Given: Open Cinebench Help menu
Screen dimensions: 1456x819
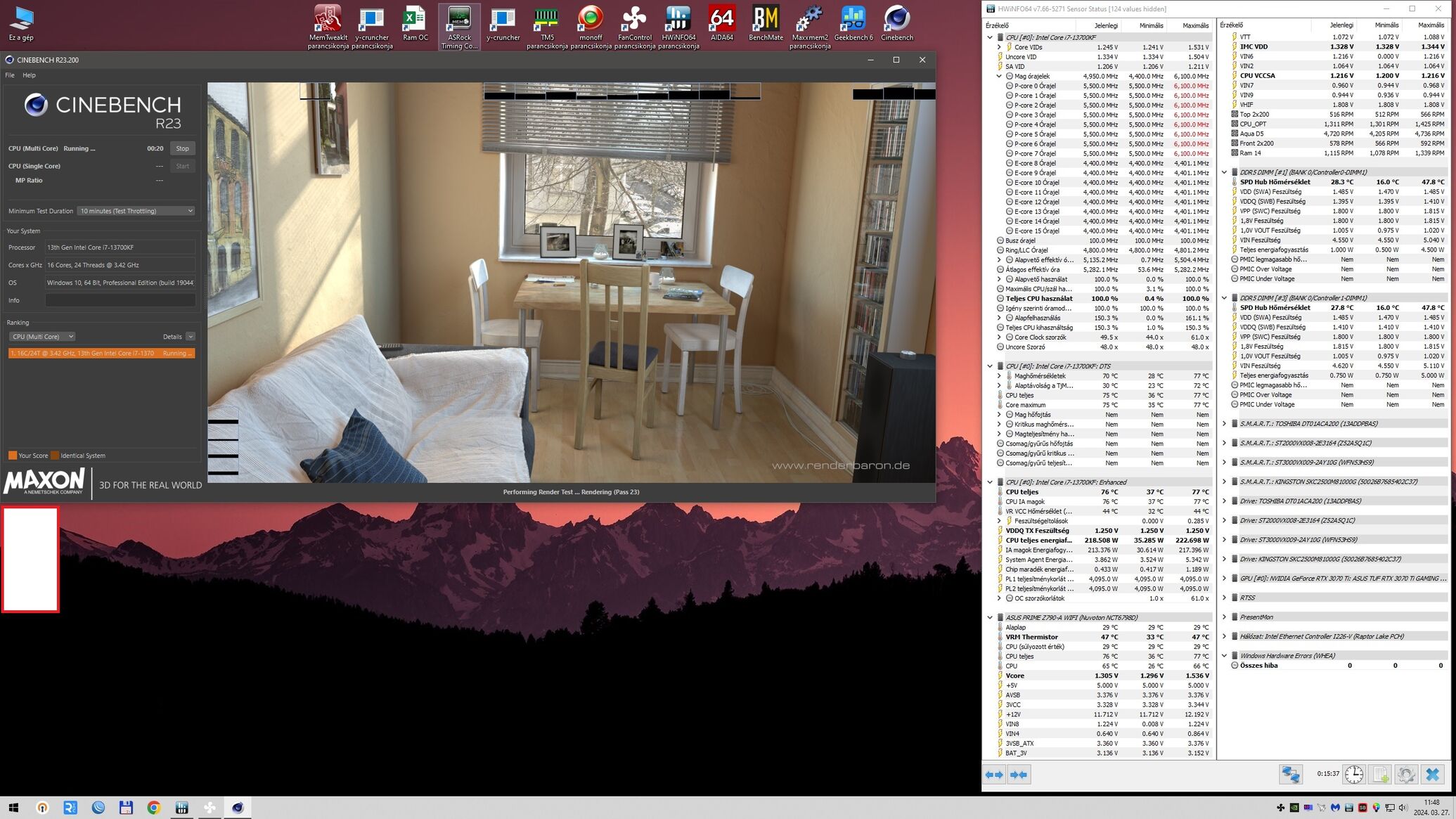Looking at the screenshot, I should pos(29,75).
